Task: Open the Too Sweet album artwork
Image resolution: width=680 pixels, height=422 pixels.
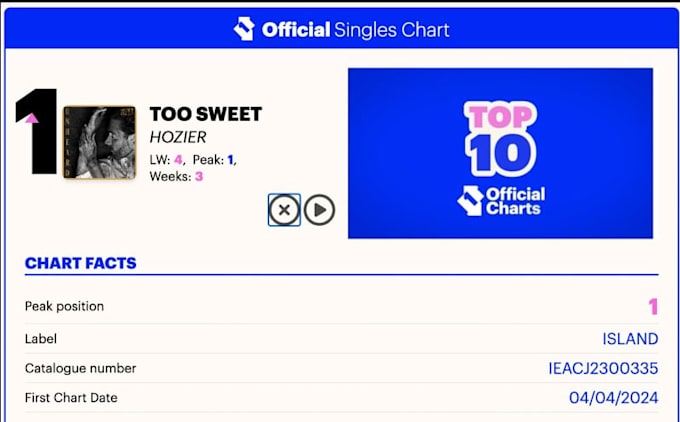Action: (x=100, y=142)
